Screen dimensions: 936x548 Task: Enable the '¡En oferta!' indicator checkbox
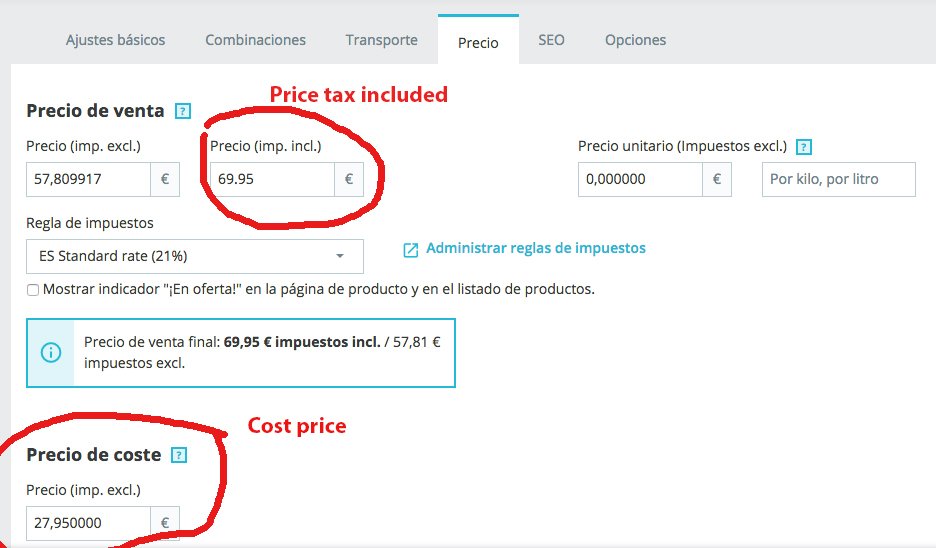click(33, 290)
